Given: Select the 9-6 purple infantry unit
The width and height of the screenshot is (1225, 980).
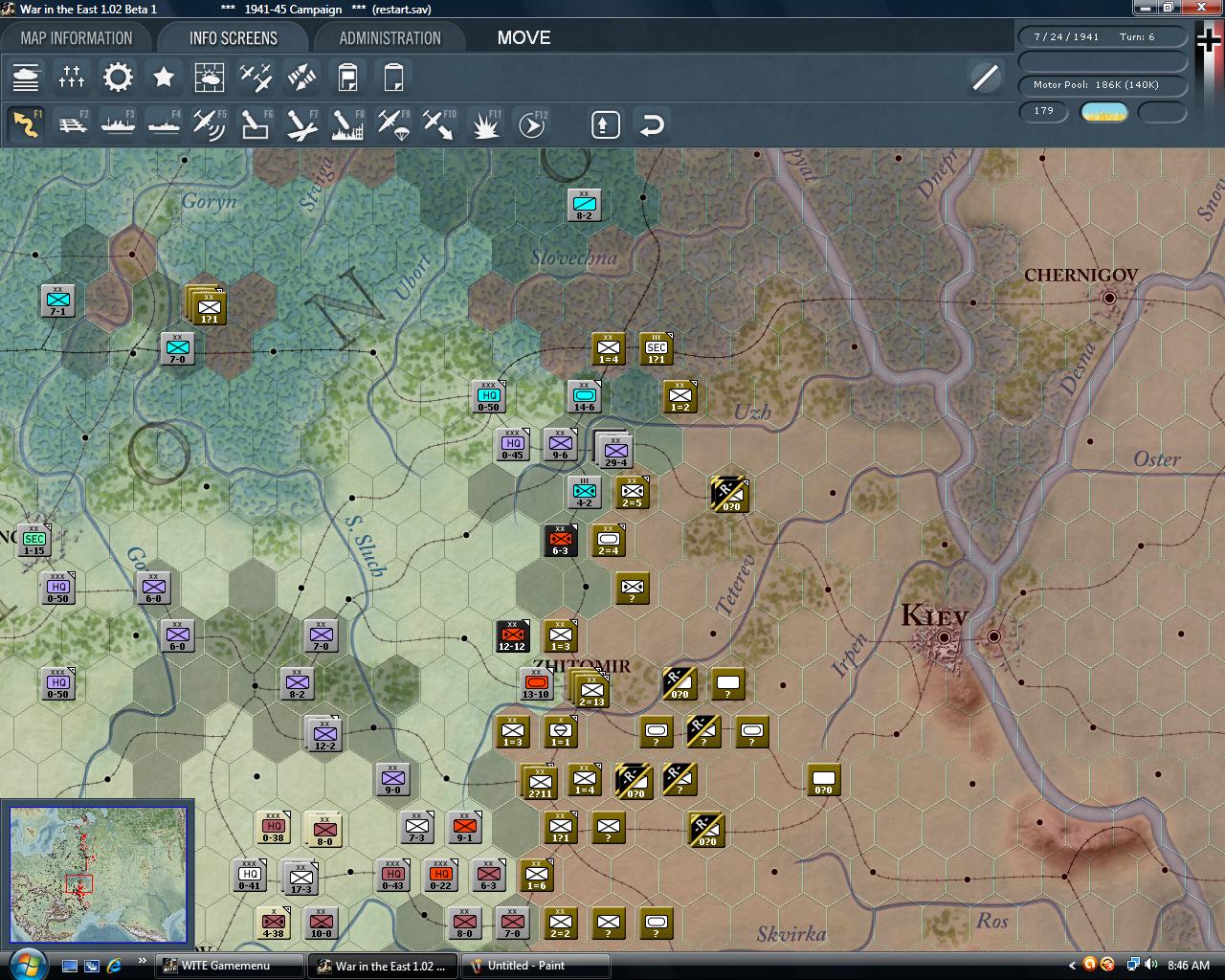Looking at the screenshot, I should pos(560,444).
